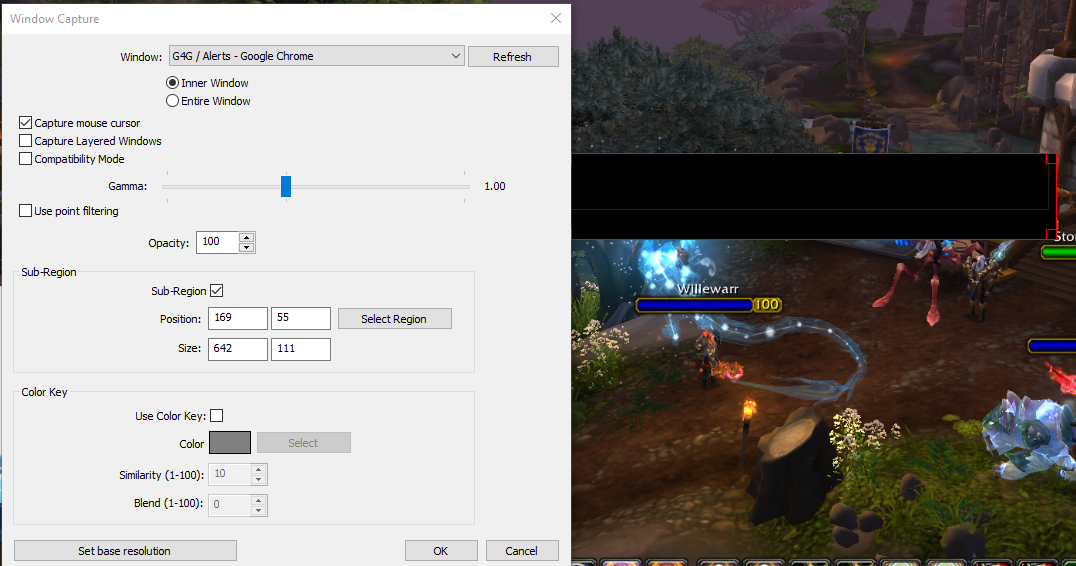Click the Position X field showing 169
1076x566 pixels.
237,318
